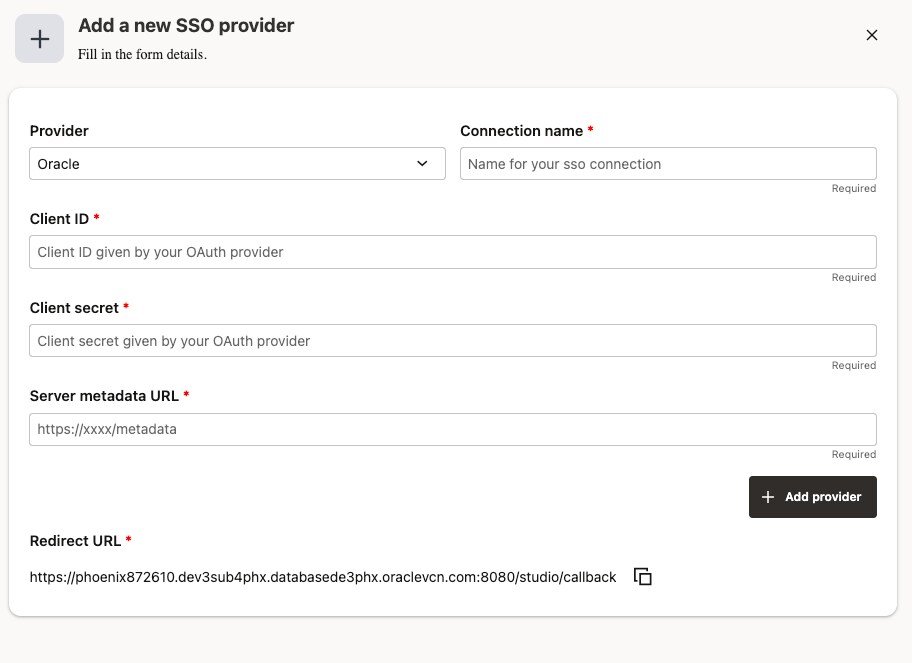This screenshot has height=663, width=912.
Task: Click the Client secret label
Action: pyautogui.click(x=74, y=308)
